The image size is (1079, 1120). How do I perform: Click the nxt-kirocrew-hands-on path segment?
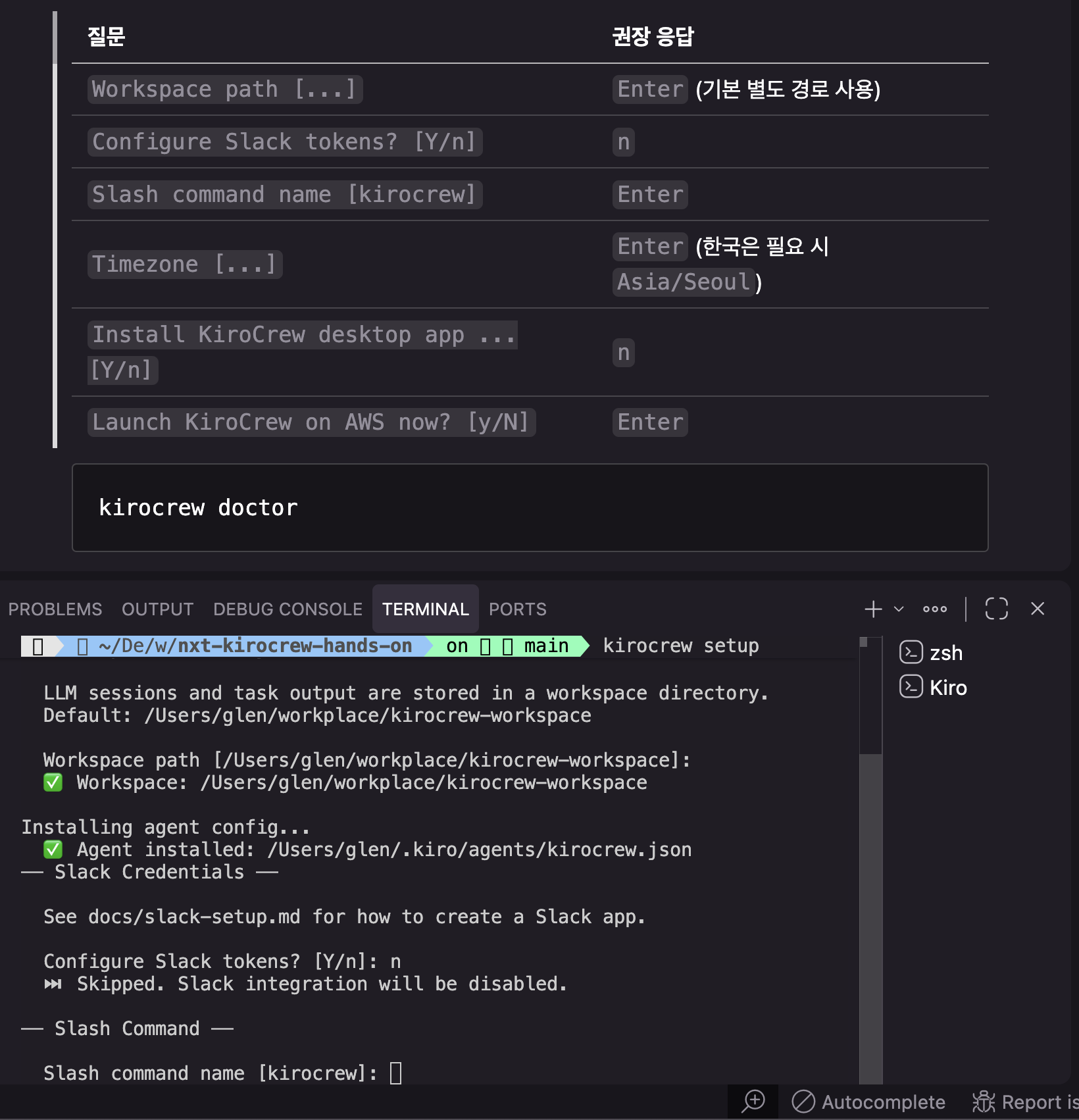tap(295, 646)
